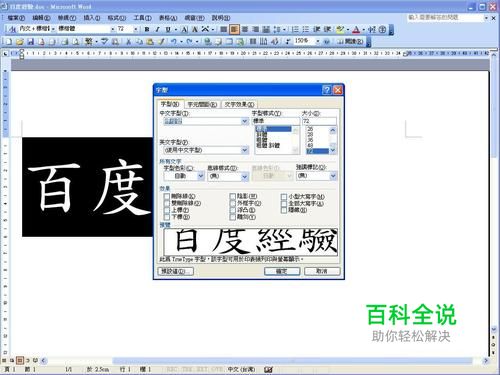Open the 檔案 File menu

click(x=16, y=18)
